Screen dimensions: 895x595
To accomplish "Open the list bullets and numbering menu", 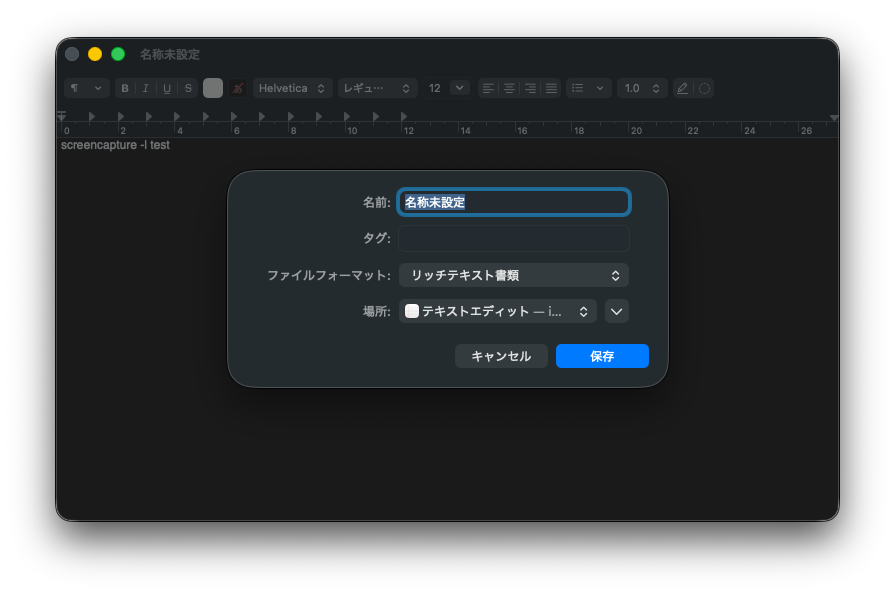I will pyautogui.click(x=588, y=88).
